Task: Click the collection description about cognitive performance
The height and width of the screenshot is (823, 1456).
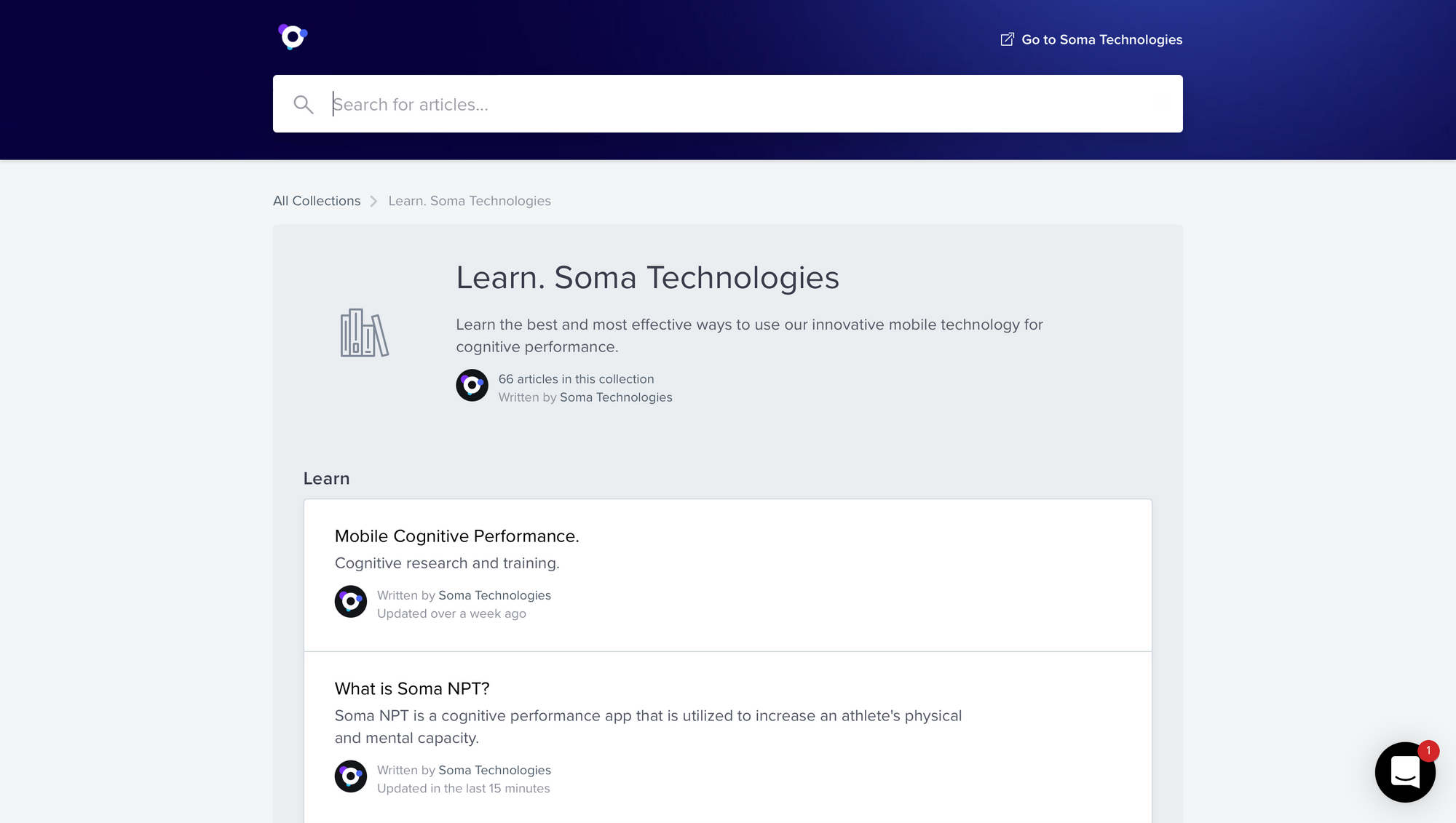Action: point(749,335)
